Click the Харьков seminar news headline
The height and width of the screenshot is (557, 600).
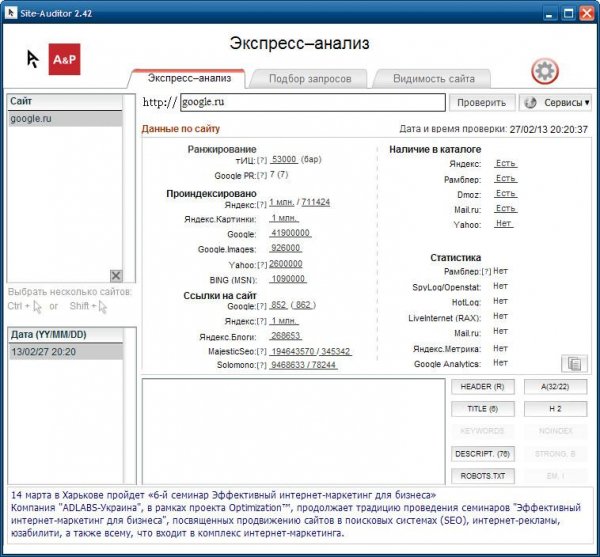223,495
